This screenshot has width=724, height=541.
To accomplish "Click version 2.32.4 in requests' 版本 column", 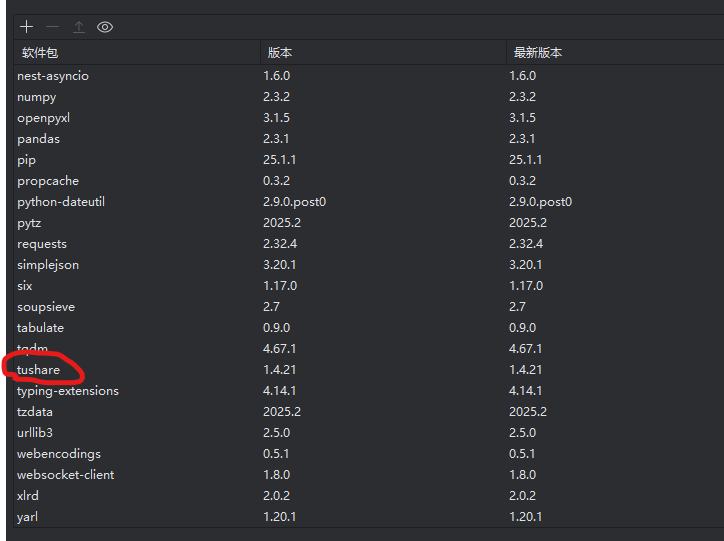I will click(280, 244).
